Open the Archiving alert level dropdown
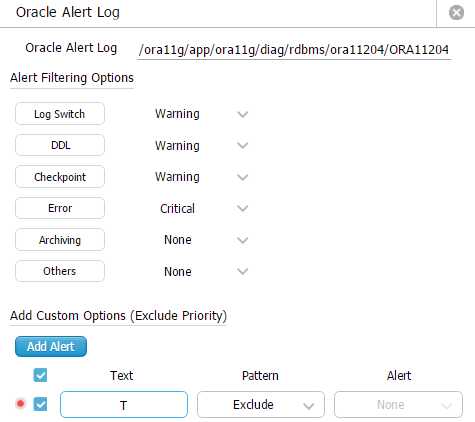 click(x=200, y=240)
